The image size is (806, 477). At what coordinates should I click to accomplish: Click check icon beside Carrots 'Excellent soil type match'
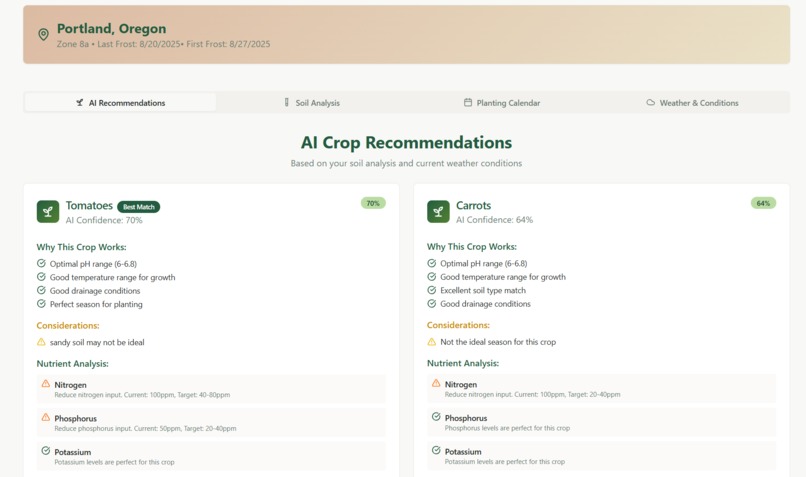[432, 290]
